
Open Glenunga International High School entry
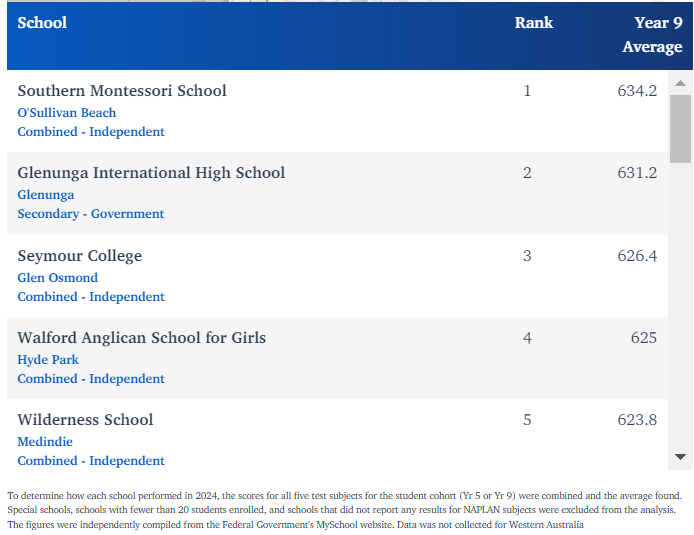(x=151, y=173)
